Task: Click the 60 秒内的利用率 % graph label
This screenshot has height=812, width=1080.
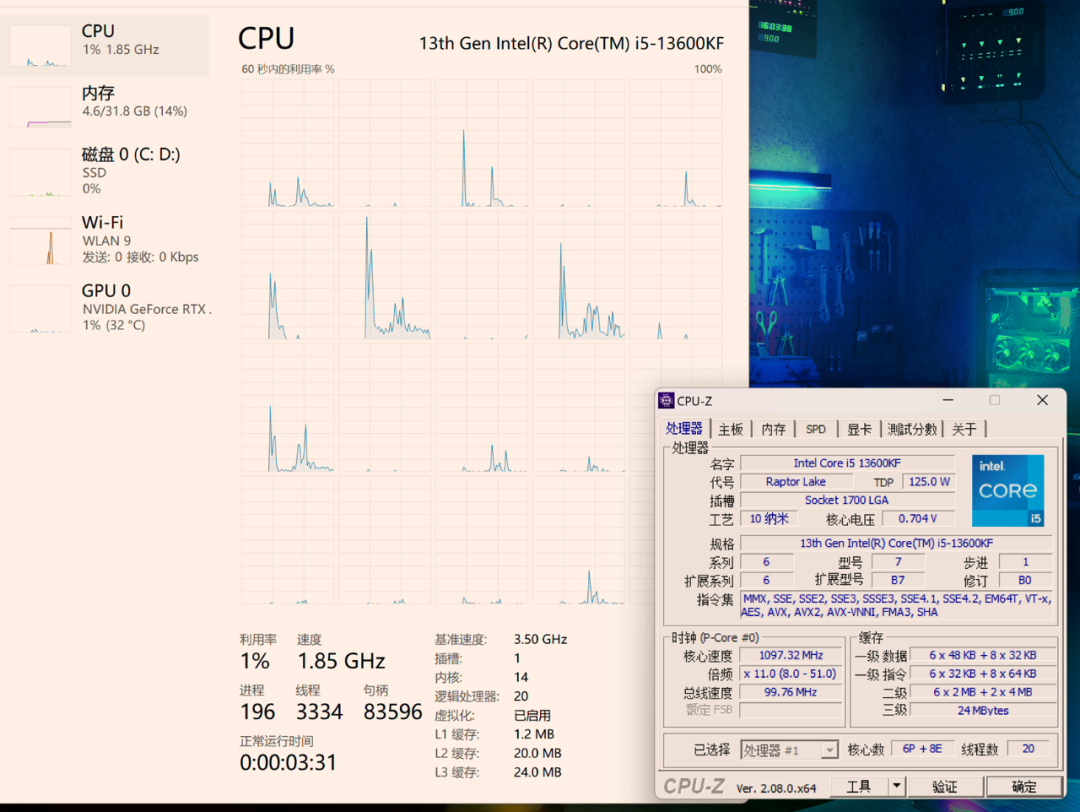Action: [x=288, y=69]
